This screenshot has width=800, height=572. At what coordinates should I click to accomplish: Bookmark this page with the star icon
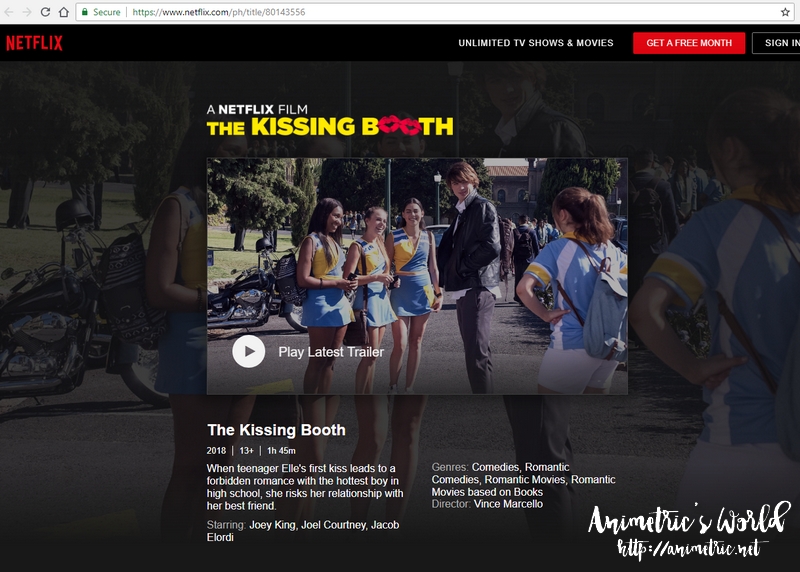[785, 12]
